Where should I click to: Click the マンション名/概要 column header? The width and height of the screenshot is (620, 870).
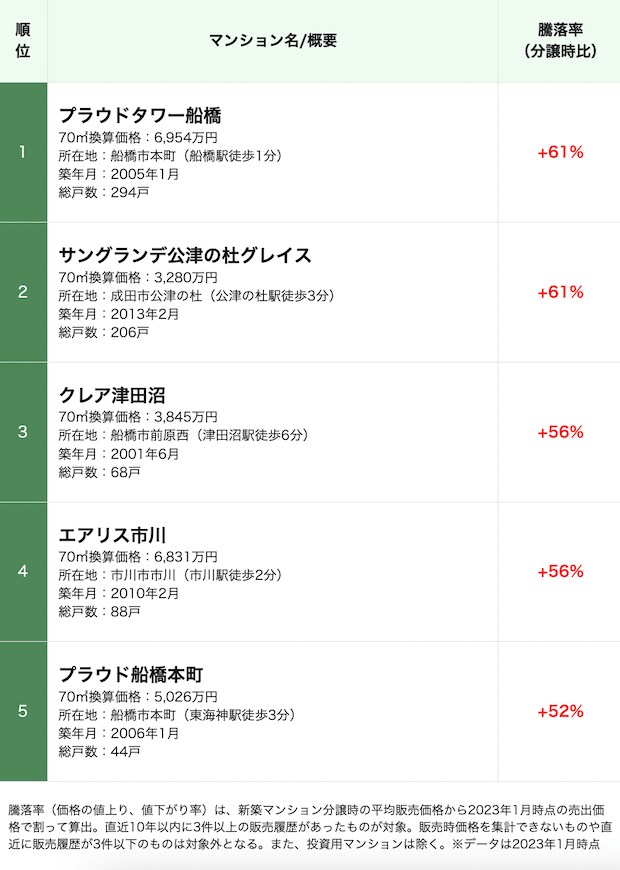(273, 41)
